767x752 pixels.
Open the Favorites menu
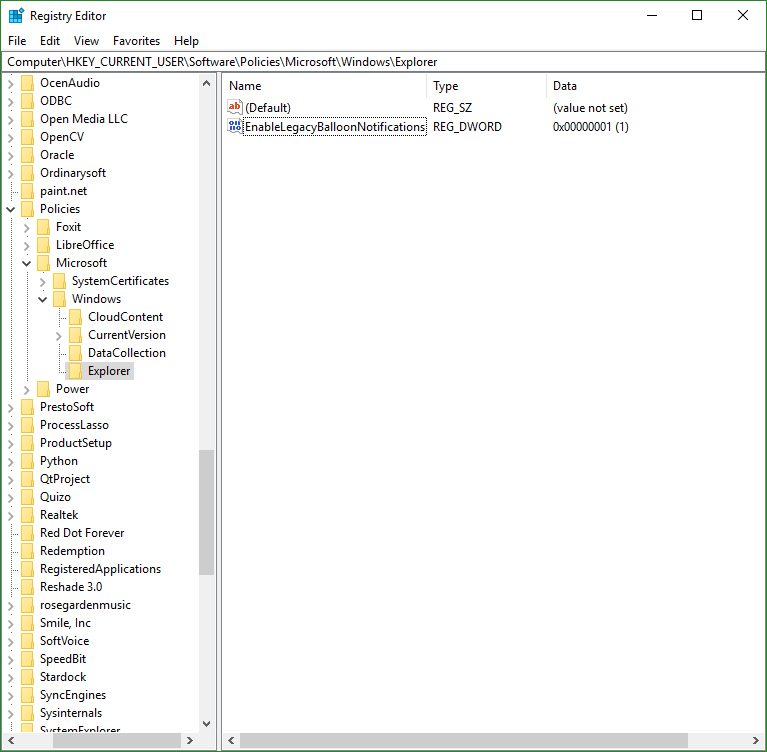click(136, 41)
